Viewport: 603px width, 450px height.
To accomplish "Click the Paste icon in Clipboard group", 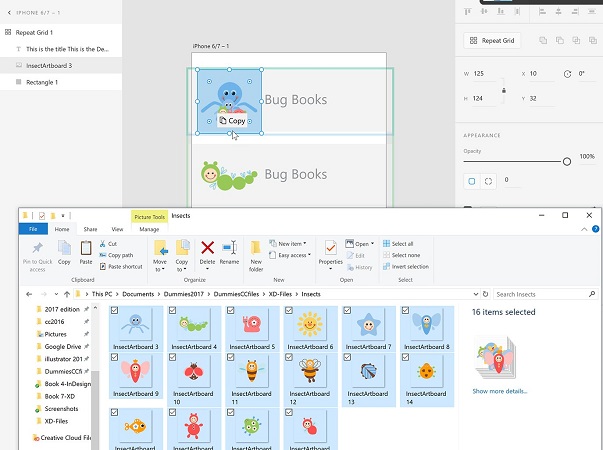I will 87,253.
